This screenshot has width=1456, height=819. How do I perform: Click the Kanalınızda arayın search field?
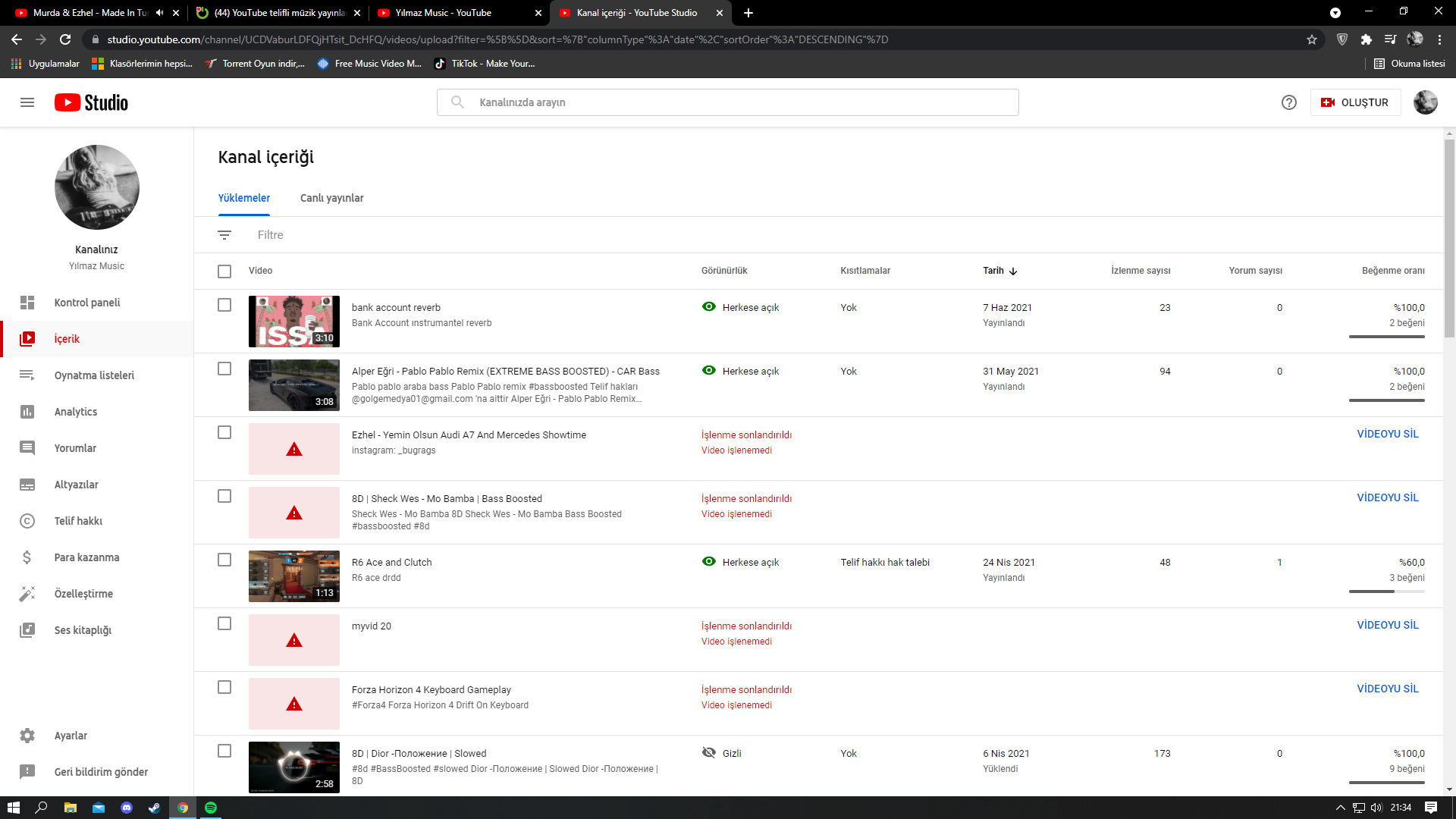[728, 102]
